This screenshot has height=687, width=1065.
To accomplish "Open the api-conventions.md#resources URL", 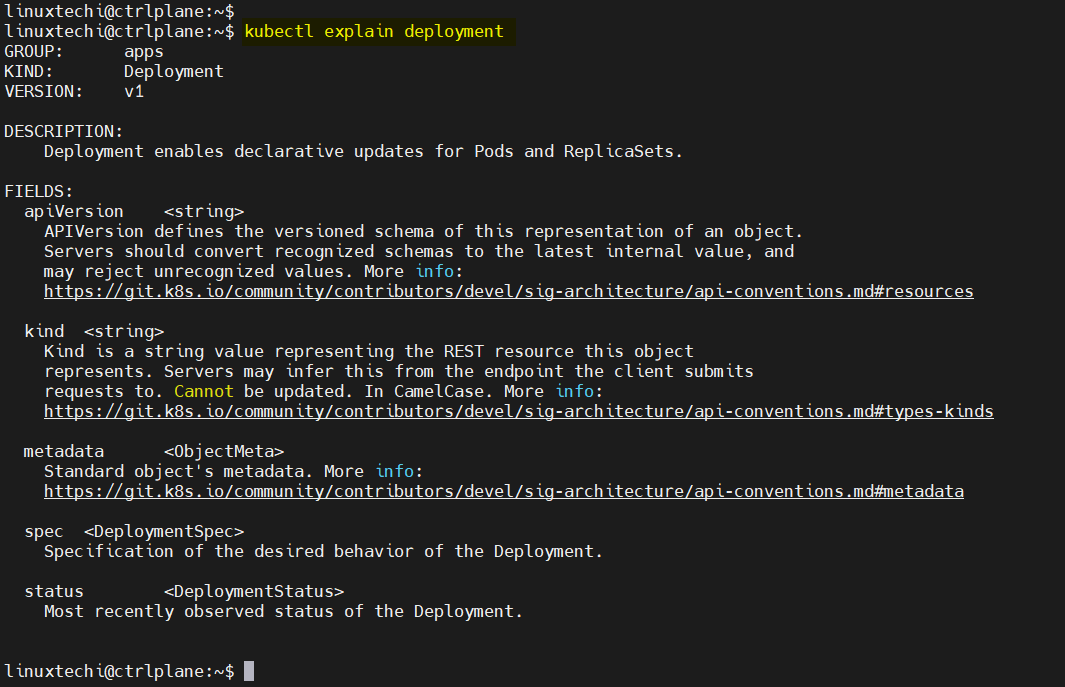I will point(509,292).
